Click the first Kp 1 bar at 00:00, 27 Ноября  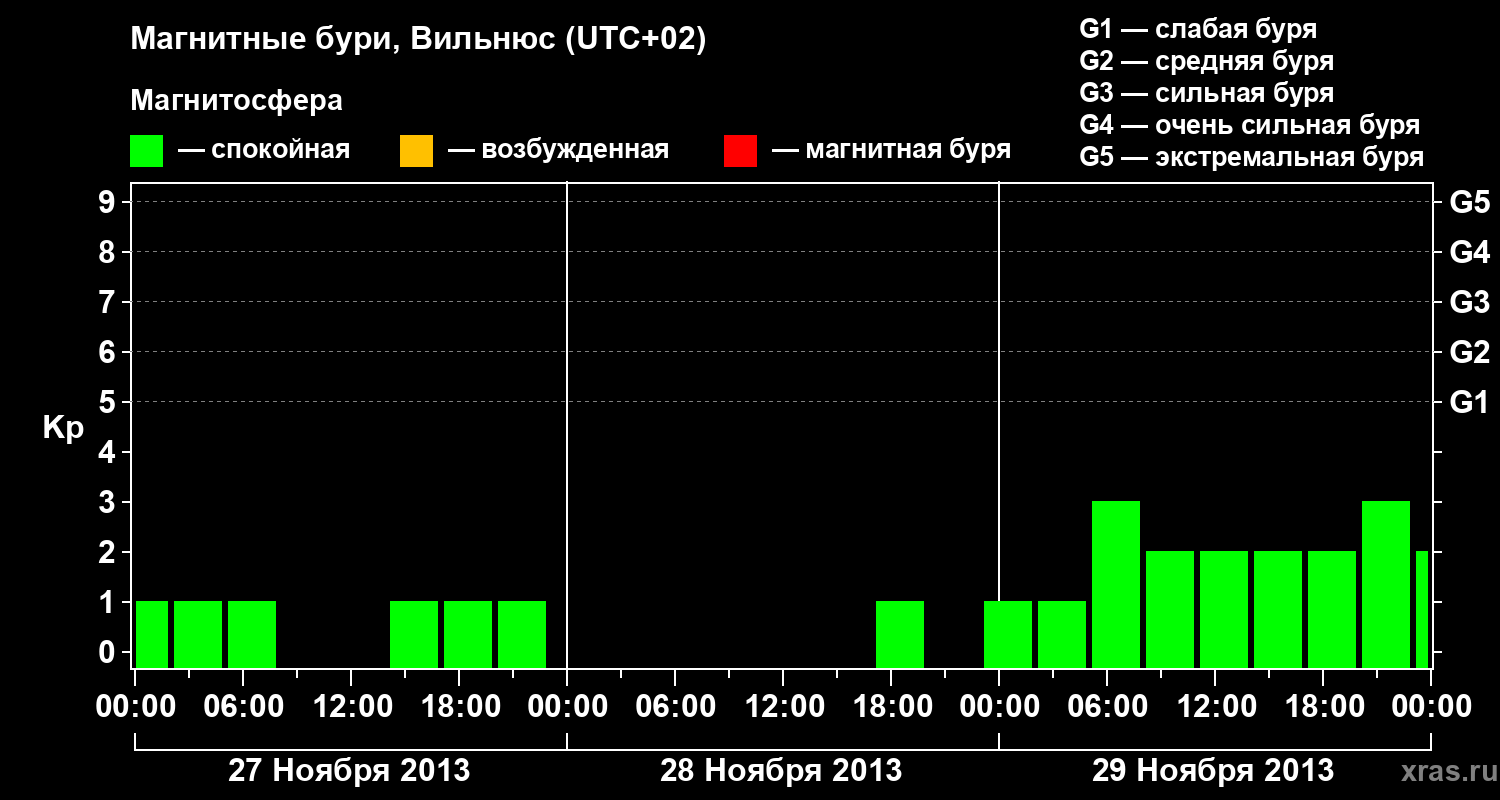[x=152, y=634]
